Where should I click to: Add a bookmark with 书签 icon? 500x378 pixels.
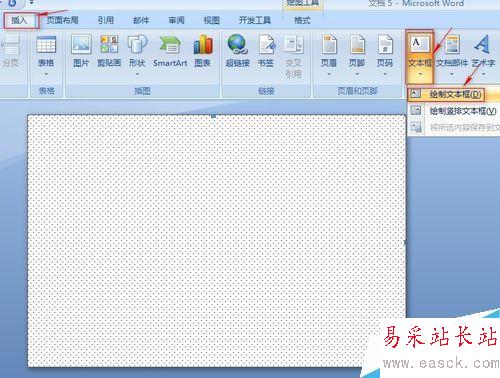(266, 44)
